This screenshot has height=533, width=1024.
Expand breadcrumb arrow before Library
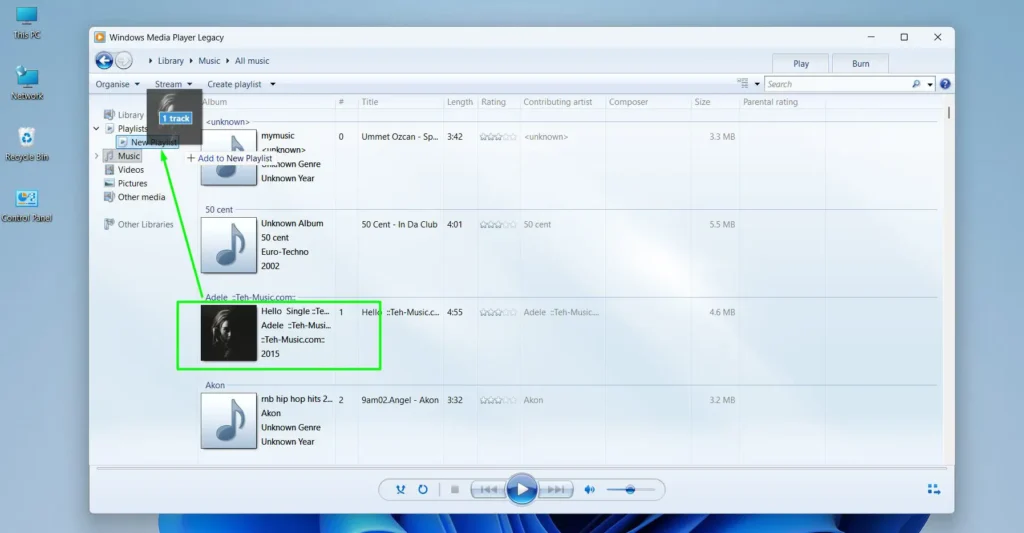point(150,61)
